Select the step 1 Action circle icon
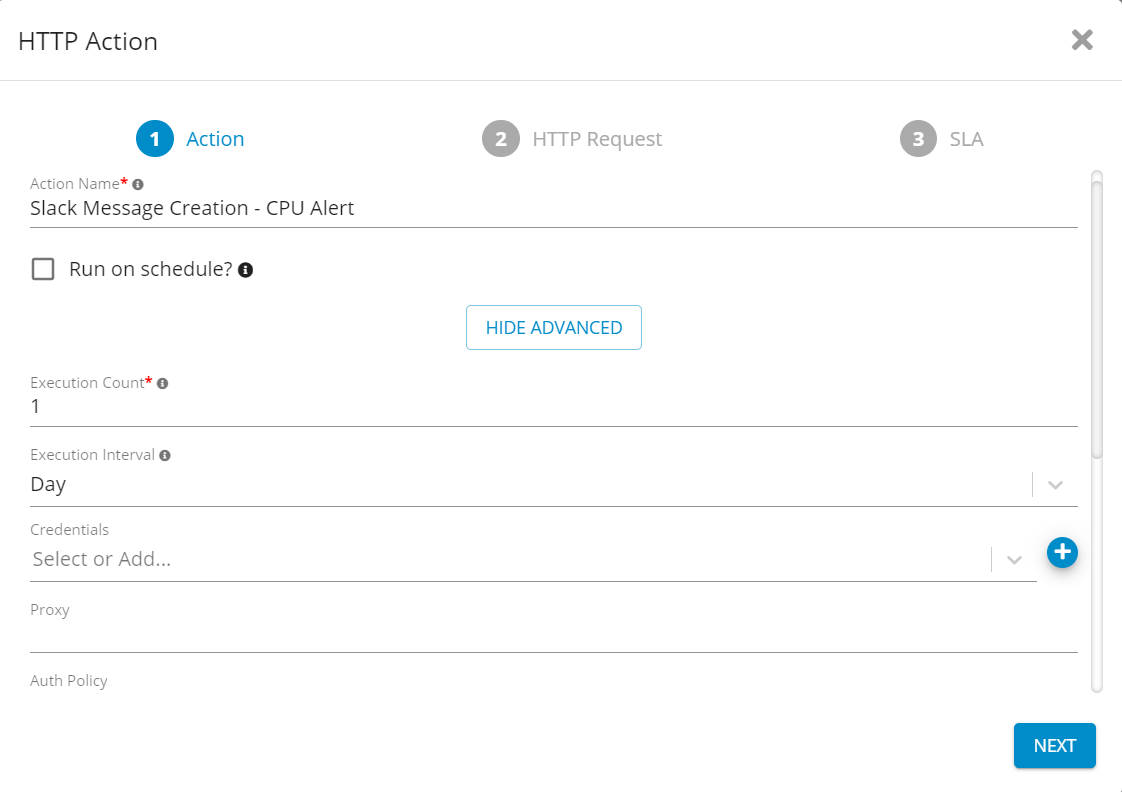1122x792 pixels. (154, 138)
